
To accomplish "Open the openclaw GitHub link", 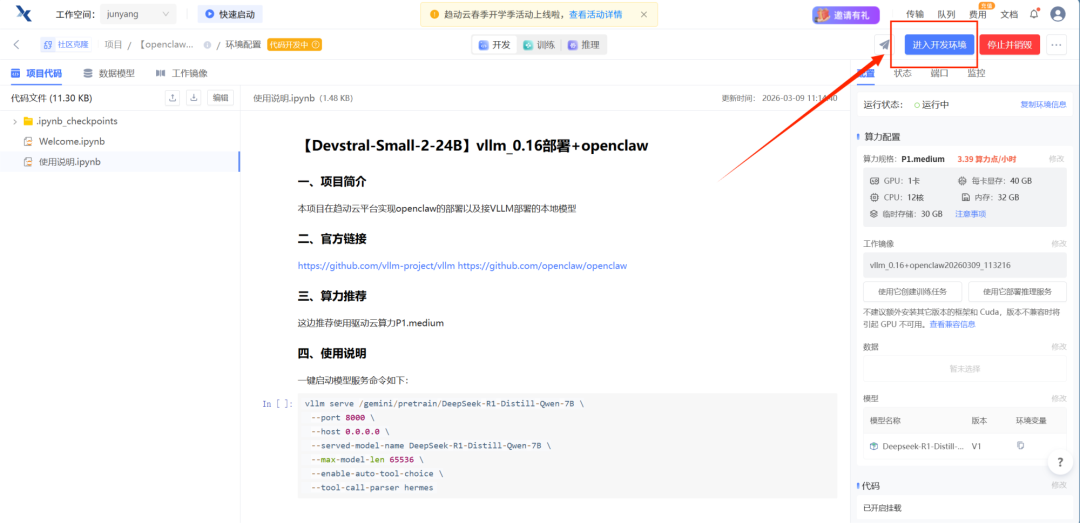I will coord(543,265).
